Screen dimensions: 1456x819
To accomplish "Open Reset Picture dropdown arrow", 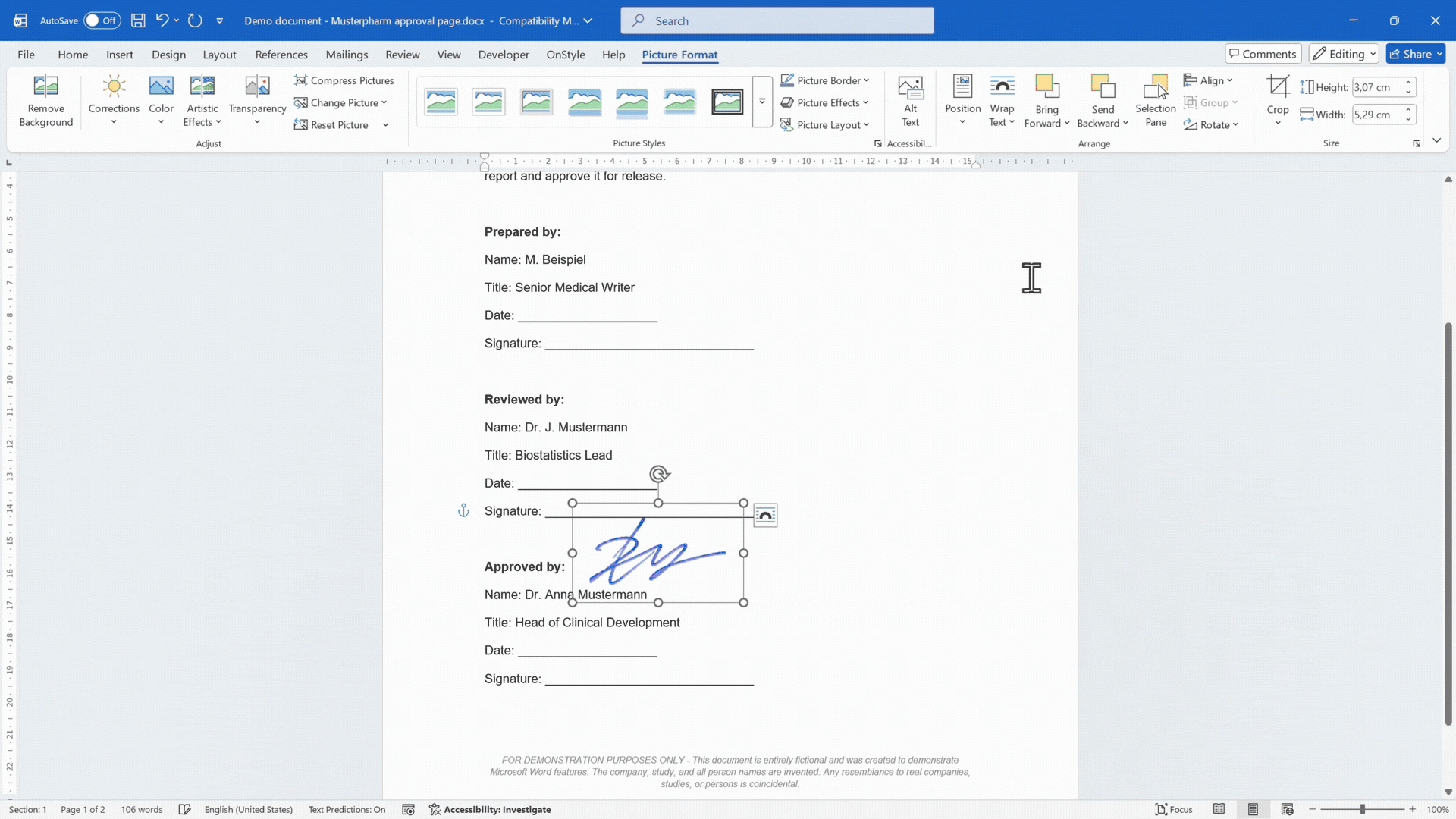I will pyautogui.click(x=385, y=125).
